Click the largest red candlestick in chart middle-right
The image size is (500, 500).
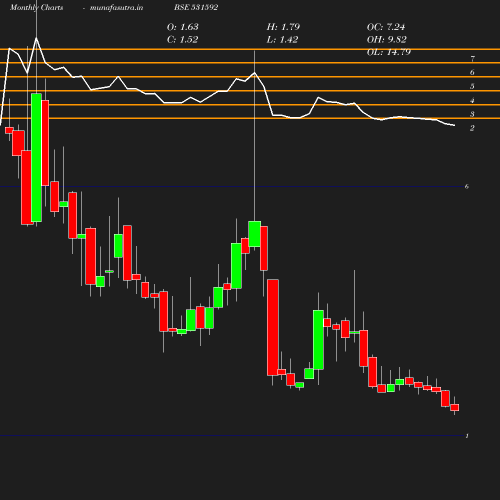click(x=273, y=327)
